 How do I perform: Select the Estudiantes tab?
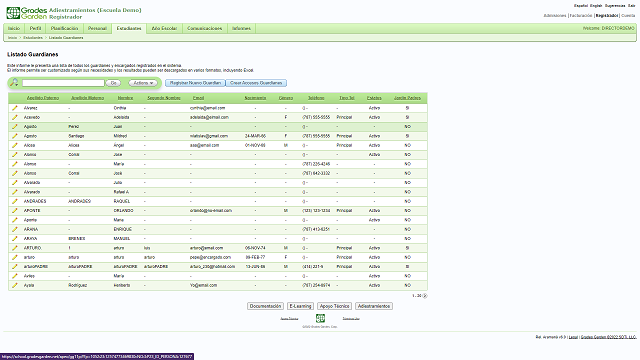click(129, 29)
